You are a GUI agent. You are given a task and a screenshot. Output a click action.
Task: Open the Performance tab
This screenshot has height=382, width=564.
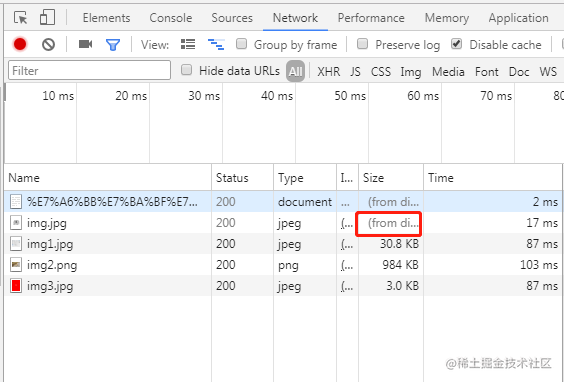pyautogui.click(x=371, y=18)
